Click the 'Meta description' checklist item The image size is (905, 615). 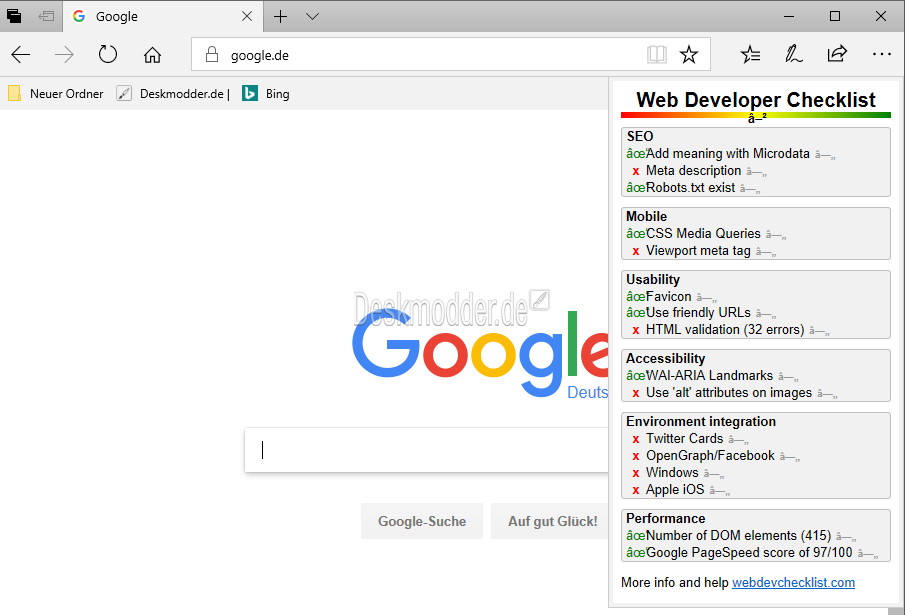[x=693, y=171]
